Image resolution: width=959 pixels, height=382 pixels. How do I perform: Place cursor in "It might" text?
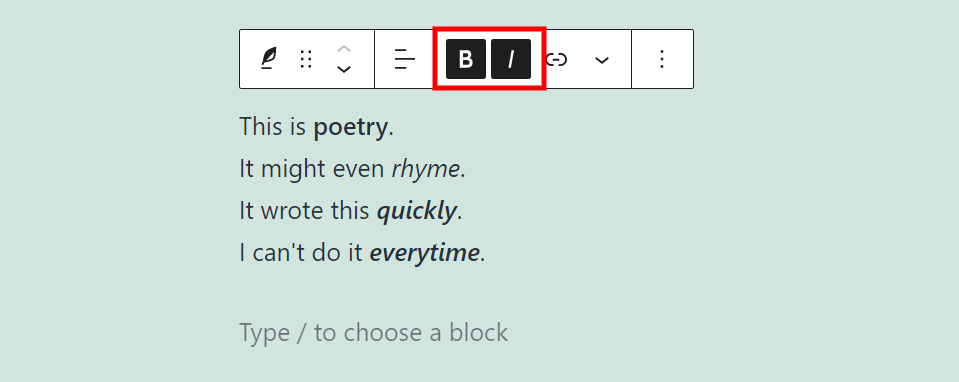[x=283, y=169]
